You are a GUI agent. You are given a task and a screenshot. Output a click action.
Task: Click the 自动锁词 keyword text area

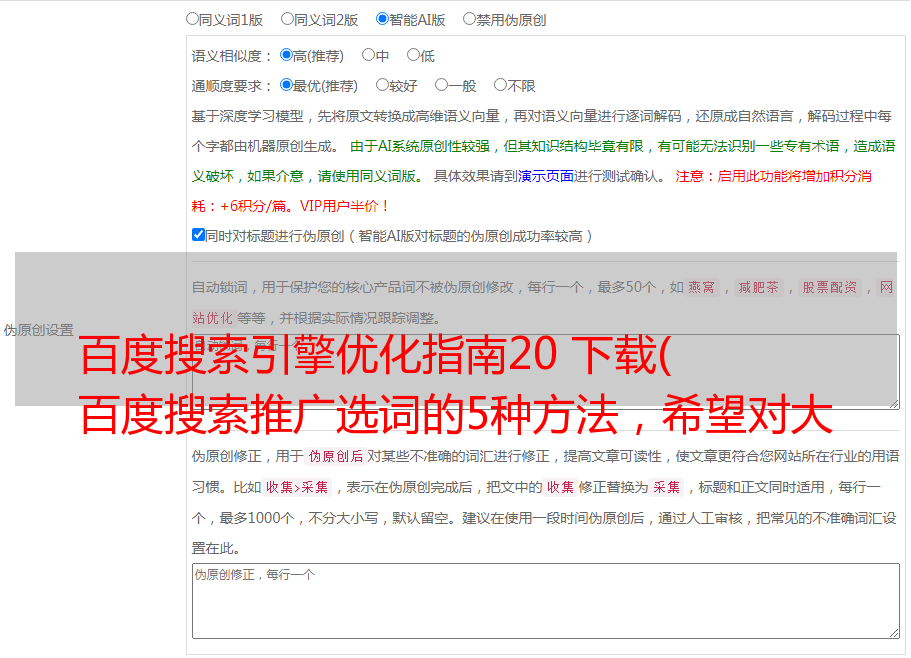pos(546,372)
